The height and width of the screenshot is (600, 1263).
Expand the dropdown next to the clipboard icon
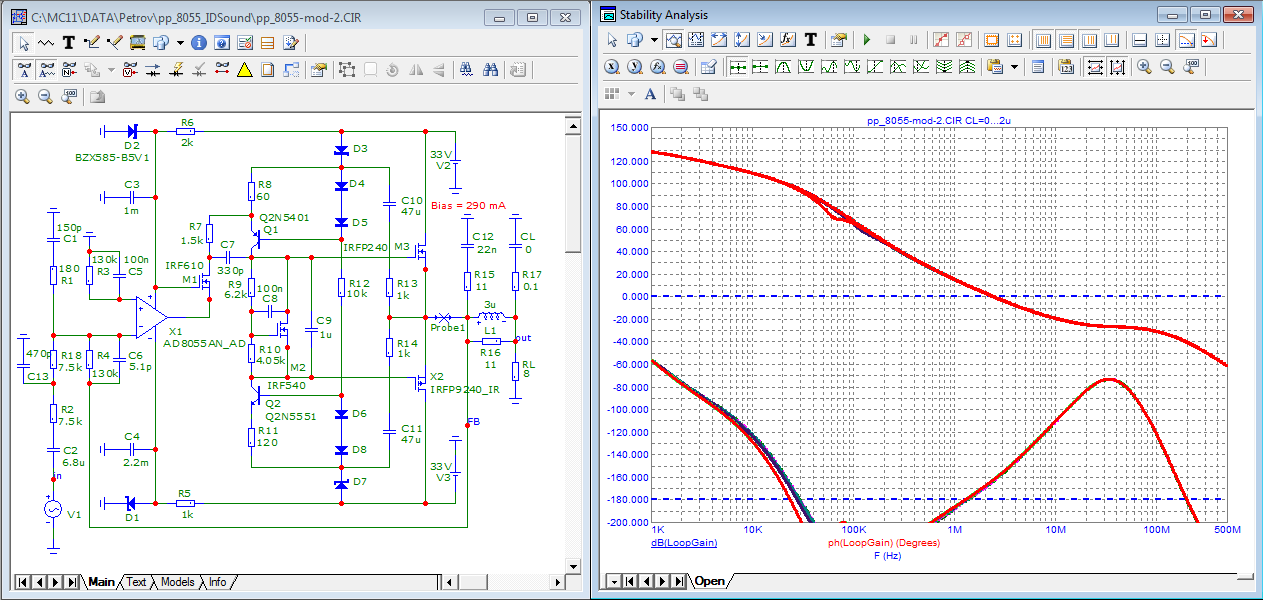pyautogui.click(x=1015, y=67)
